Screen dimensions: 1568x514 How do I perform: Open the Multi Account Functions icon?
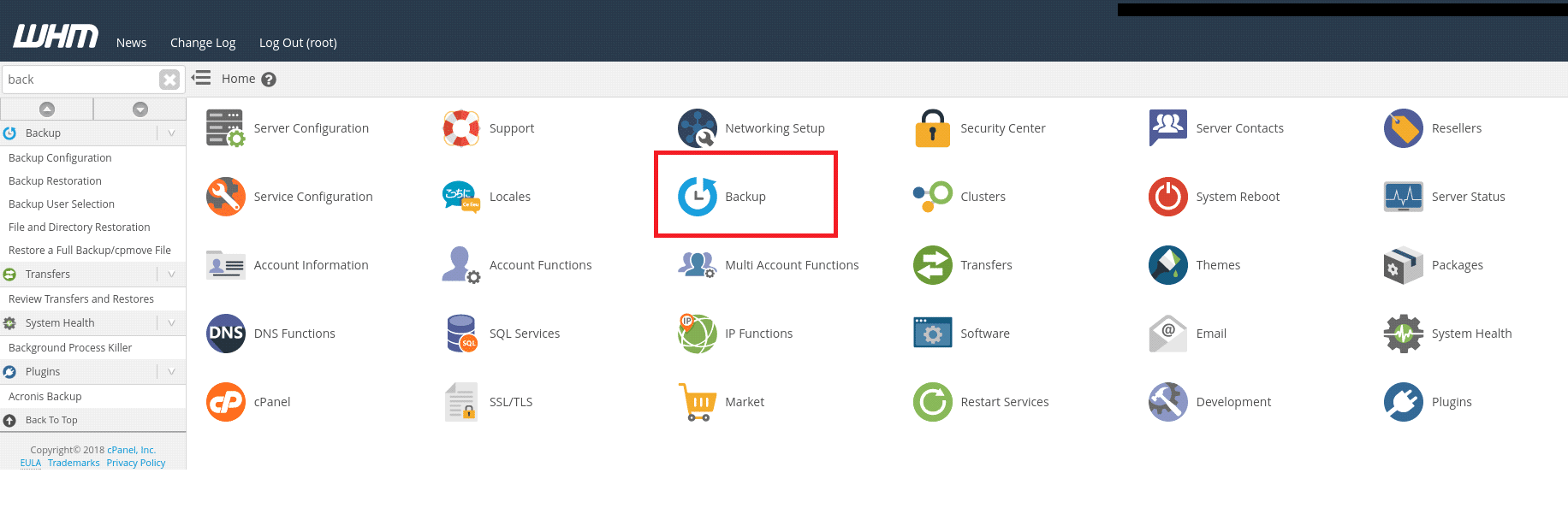(698, 265)
